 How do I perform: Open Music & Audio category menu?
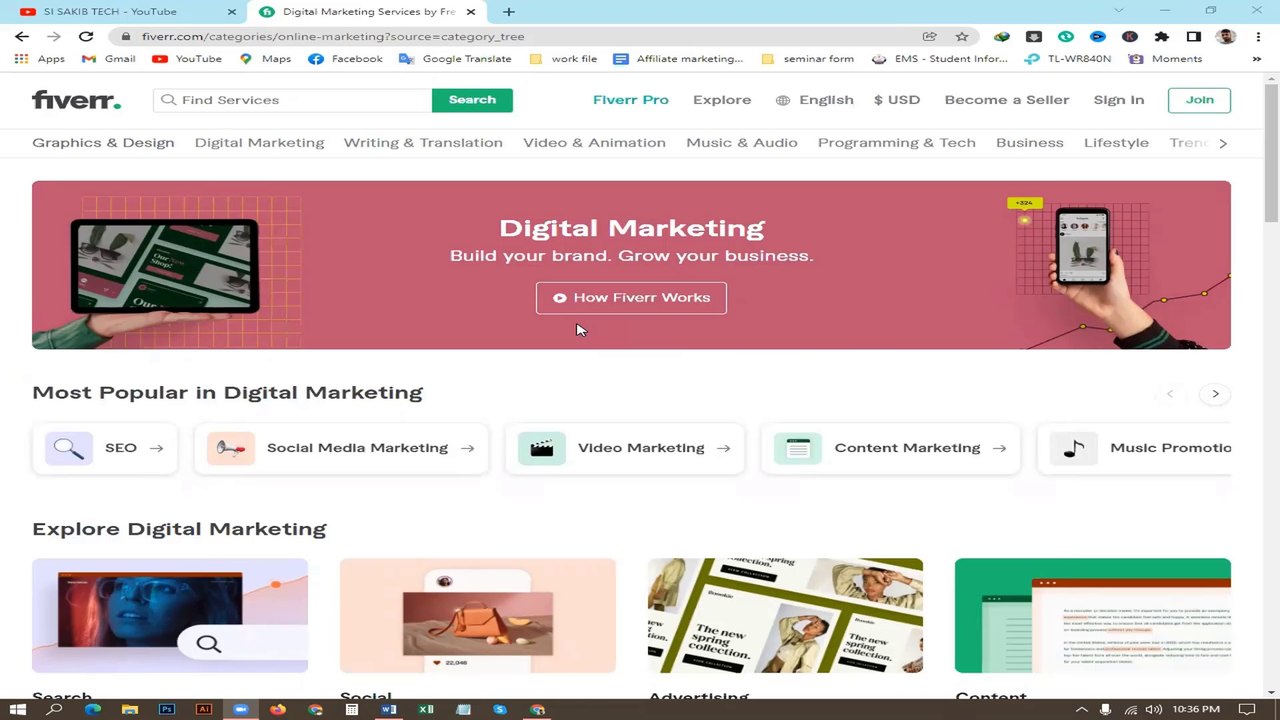(742, 143)
